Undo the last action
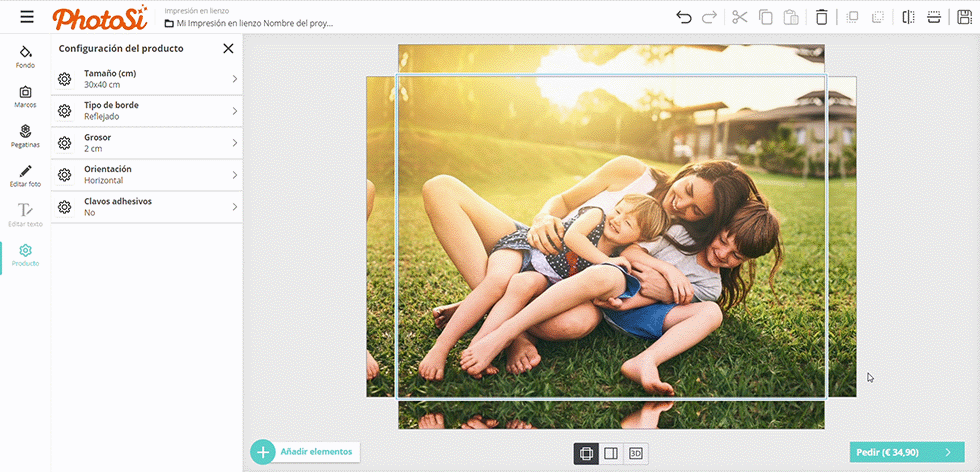Image resolution: width=980 pixels, height=472 pixels. (684, 17)
